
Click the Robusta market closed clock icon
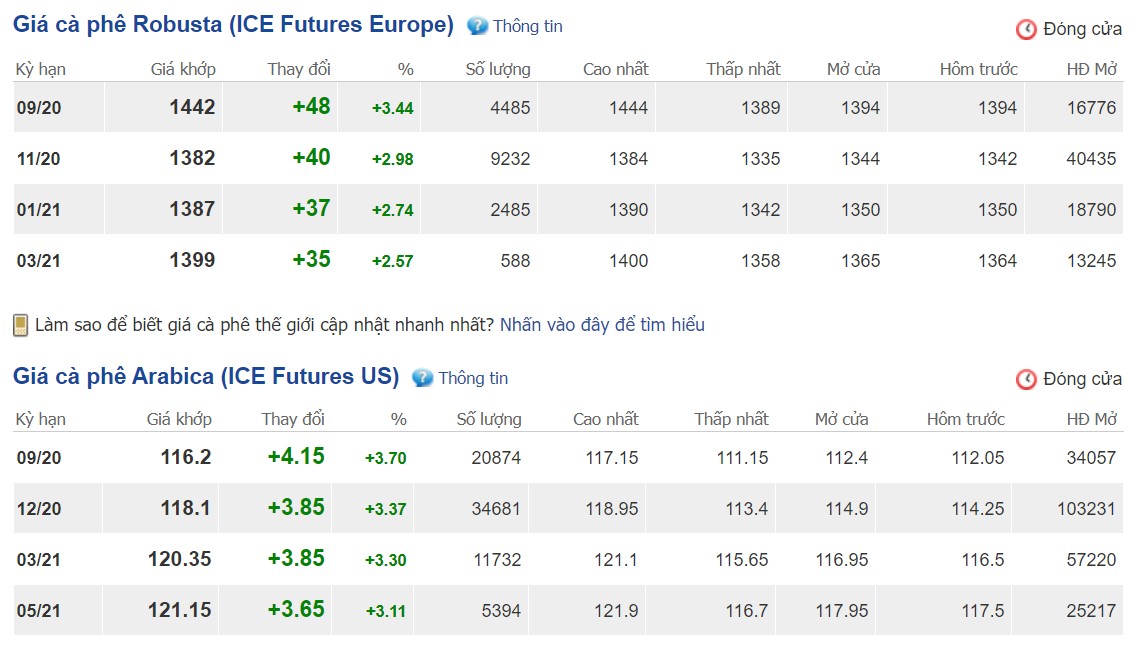[x=1026, y=29]
